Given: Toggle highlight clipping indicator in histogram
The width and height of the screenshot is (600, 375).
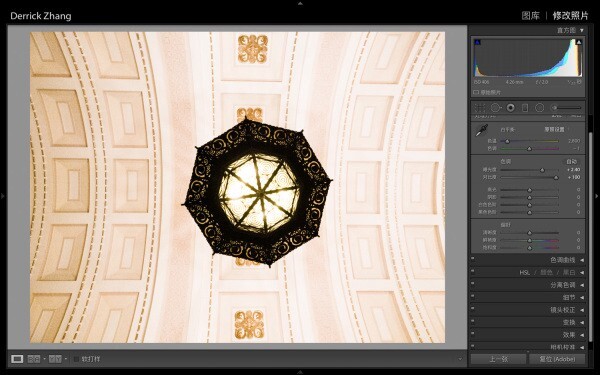Looking at the screenshot, I should 579,42.
